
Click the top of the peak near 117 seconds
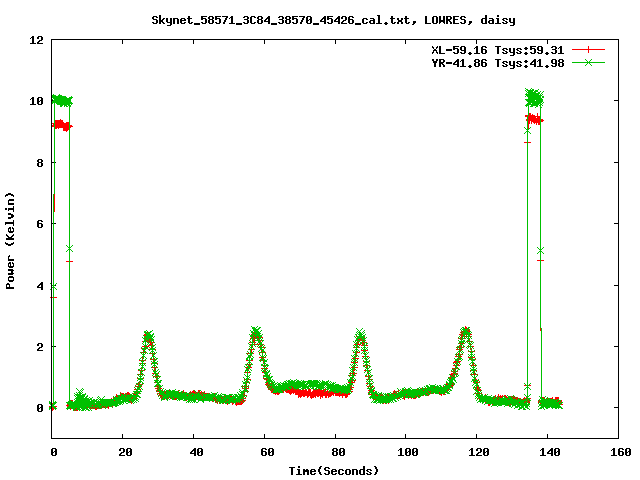click(x=466, y=331)
